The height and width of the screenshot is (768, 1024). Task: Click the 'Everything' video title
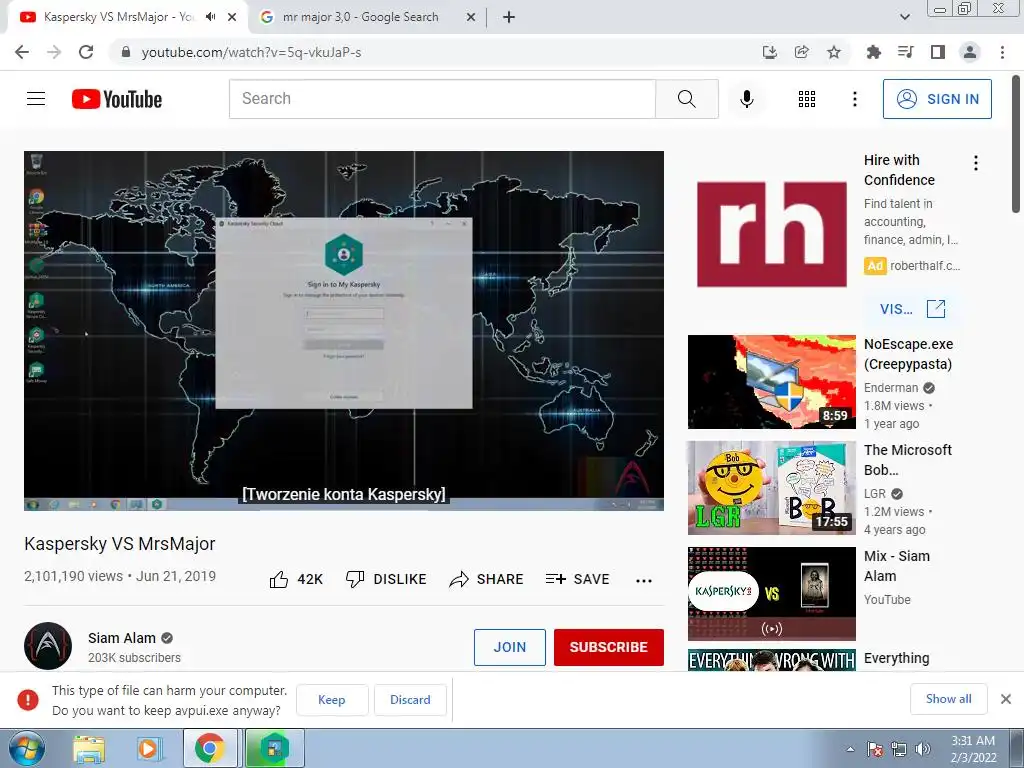[897, 658]
